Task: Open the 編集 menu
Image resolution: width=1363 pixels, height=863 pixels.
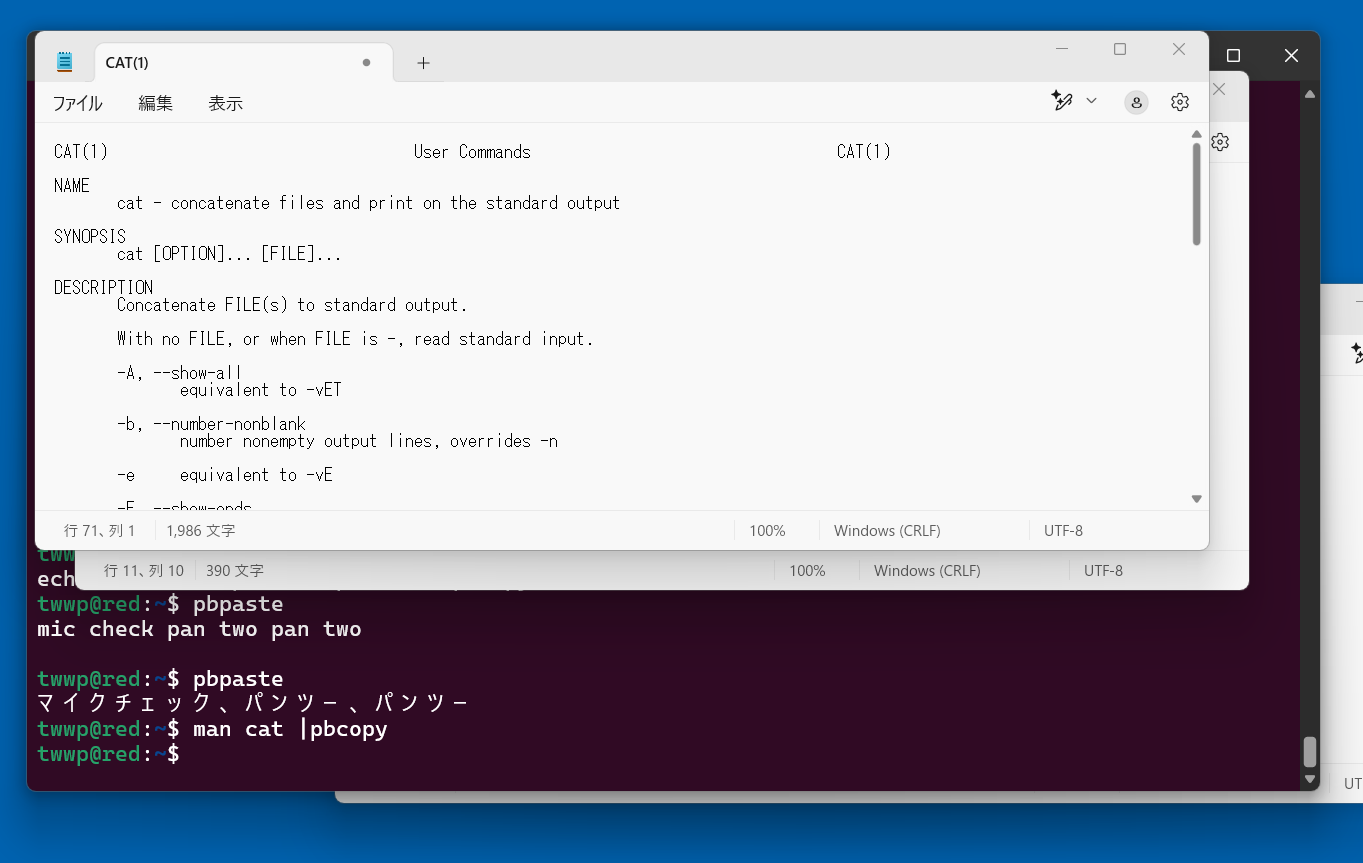Action: 155,103
